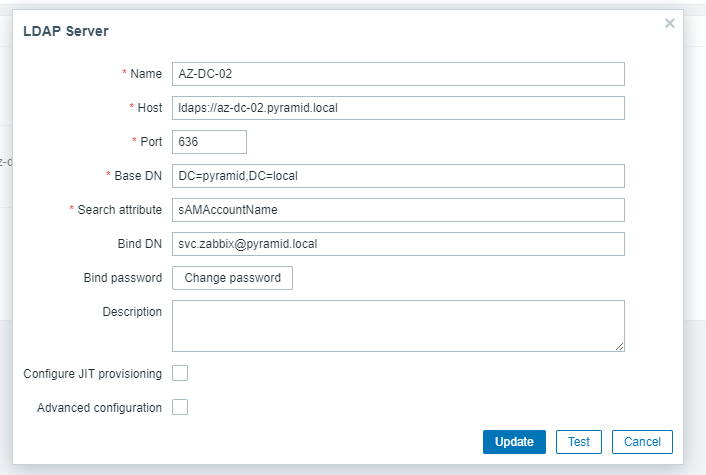
Task: Click the Name field containing AZ-DC-02
Action: point(398,74)
